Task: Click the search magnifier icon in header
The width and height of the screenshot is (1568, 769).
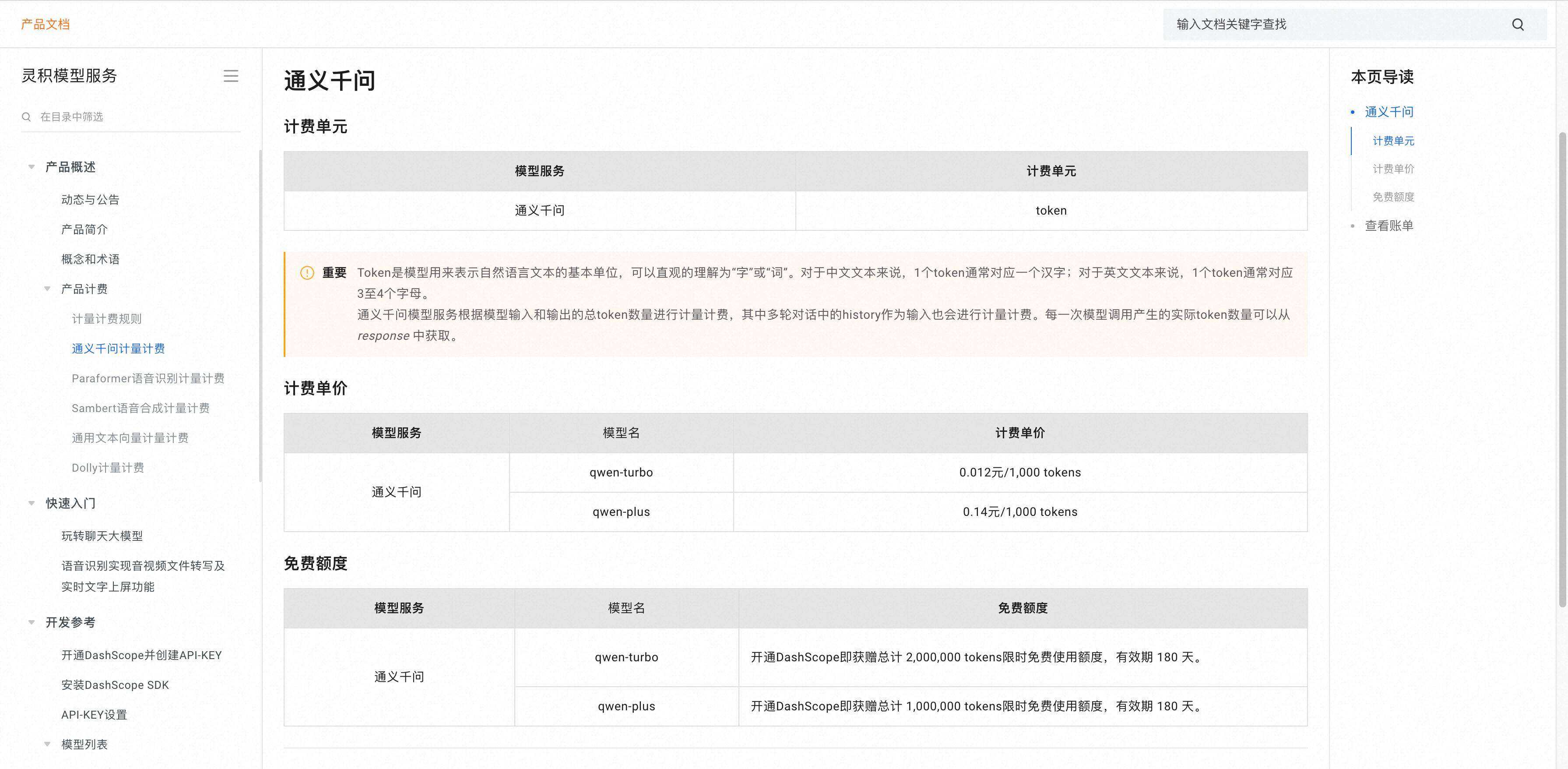Action: 1518,25
